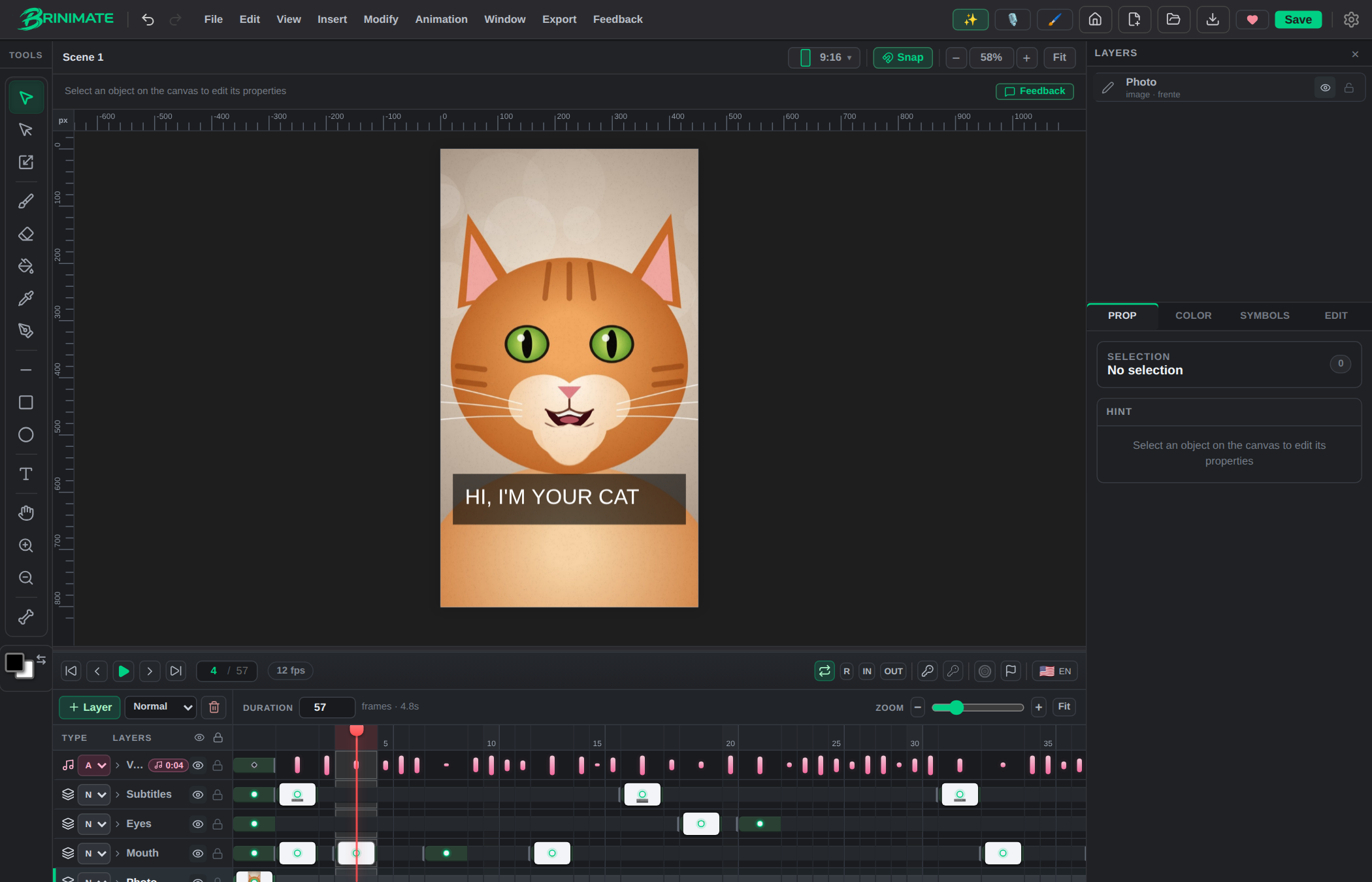Select the ellipse tool

pos(26,434)
